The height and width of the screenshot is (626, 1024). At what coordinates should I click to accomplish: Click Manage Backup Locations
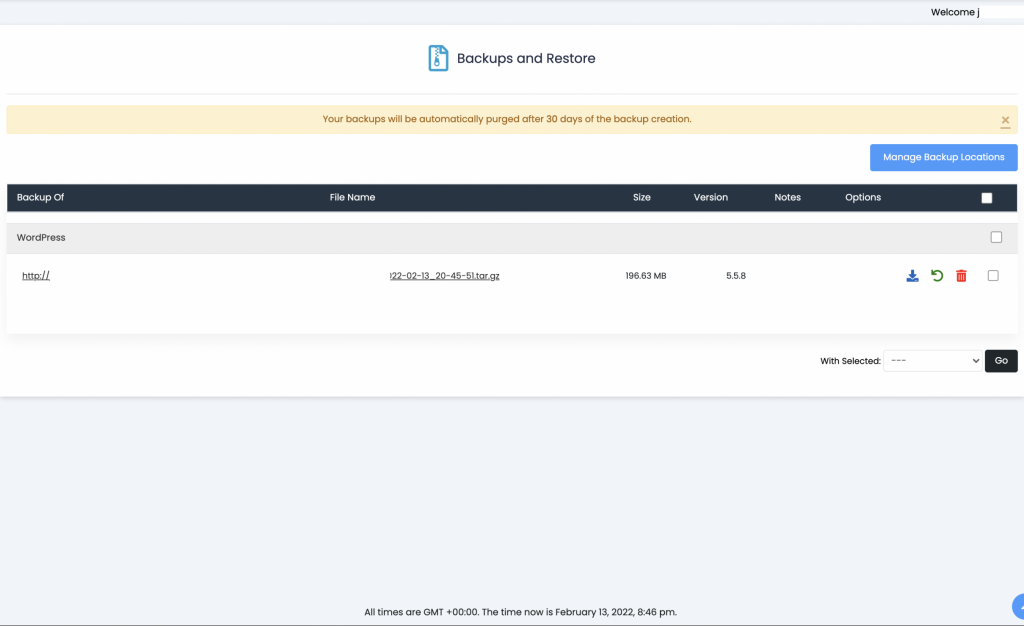(943, 157)
